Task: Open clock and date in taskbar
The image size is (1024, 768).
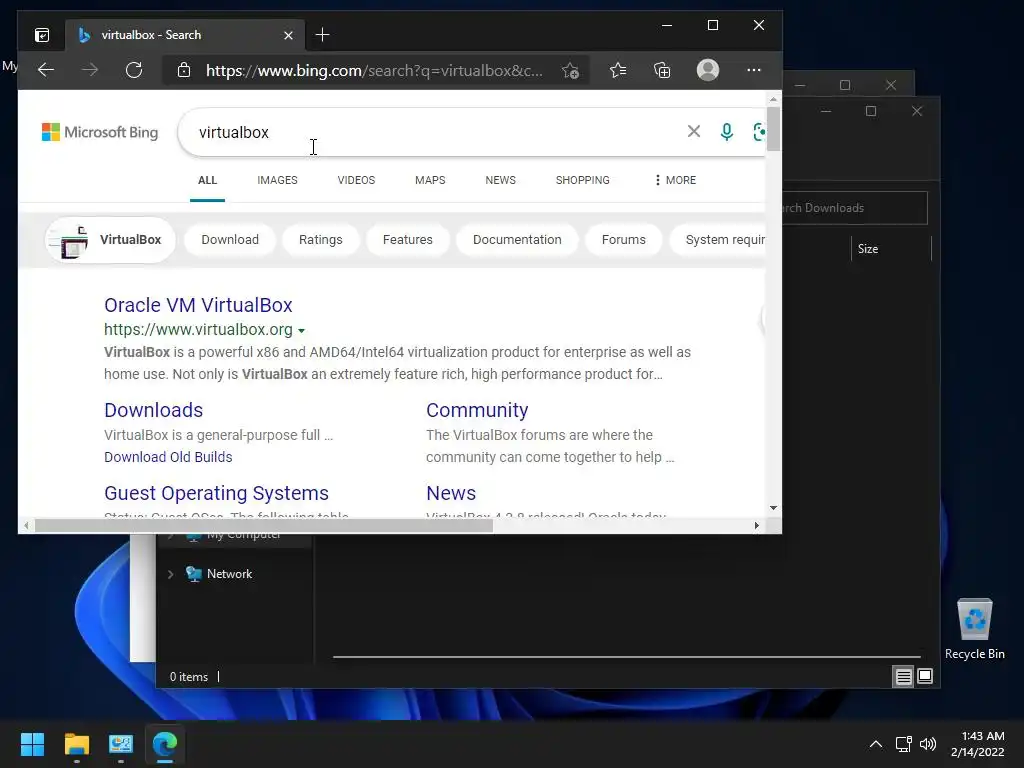Action: point(978,744)
